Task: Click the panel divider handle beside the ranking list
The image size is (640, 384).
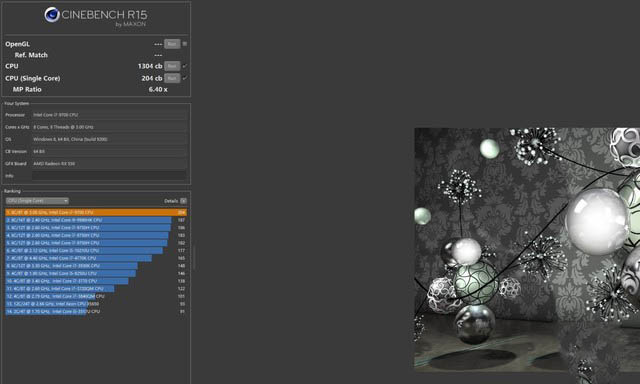Action: [x=195, y=258]
